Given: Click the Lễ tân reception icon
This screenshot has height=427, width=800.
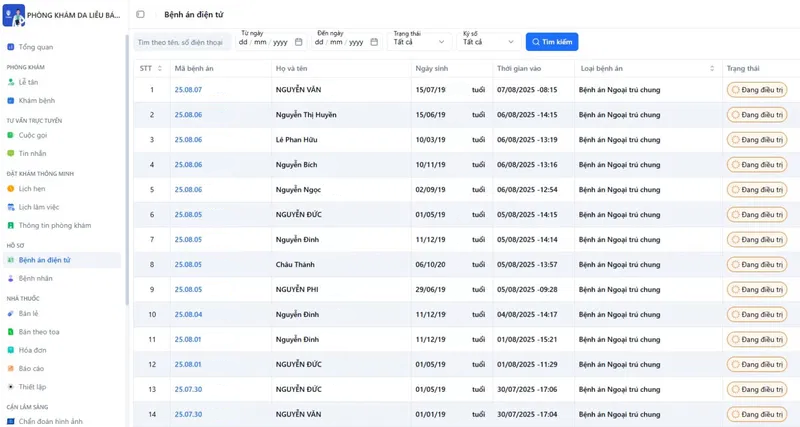Looking at the screenshot, I should pos(11,82).
